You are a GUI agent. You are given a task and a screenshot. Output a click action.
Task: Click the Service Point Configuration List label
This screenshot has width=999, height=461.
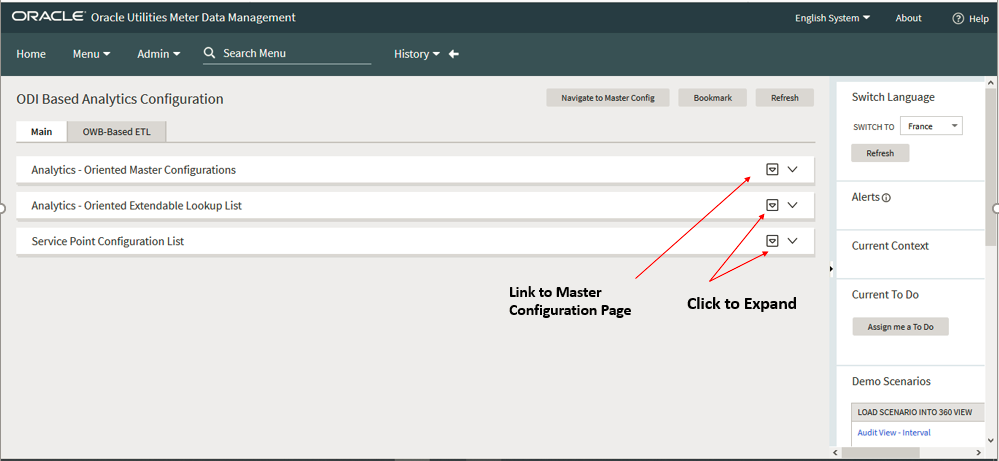pyautogui.click(x=108, y=241)
